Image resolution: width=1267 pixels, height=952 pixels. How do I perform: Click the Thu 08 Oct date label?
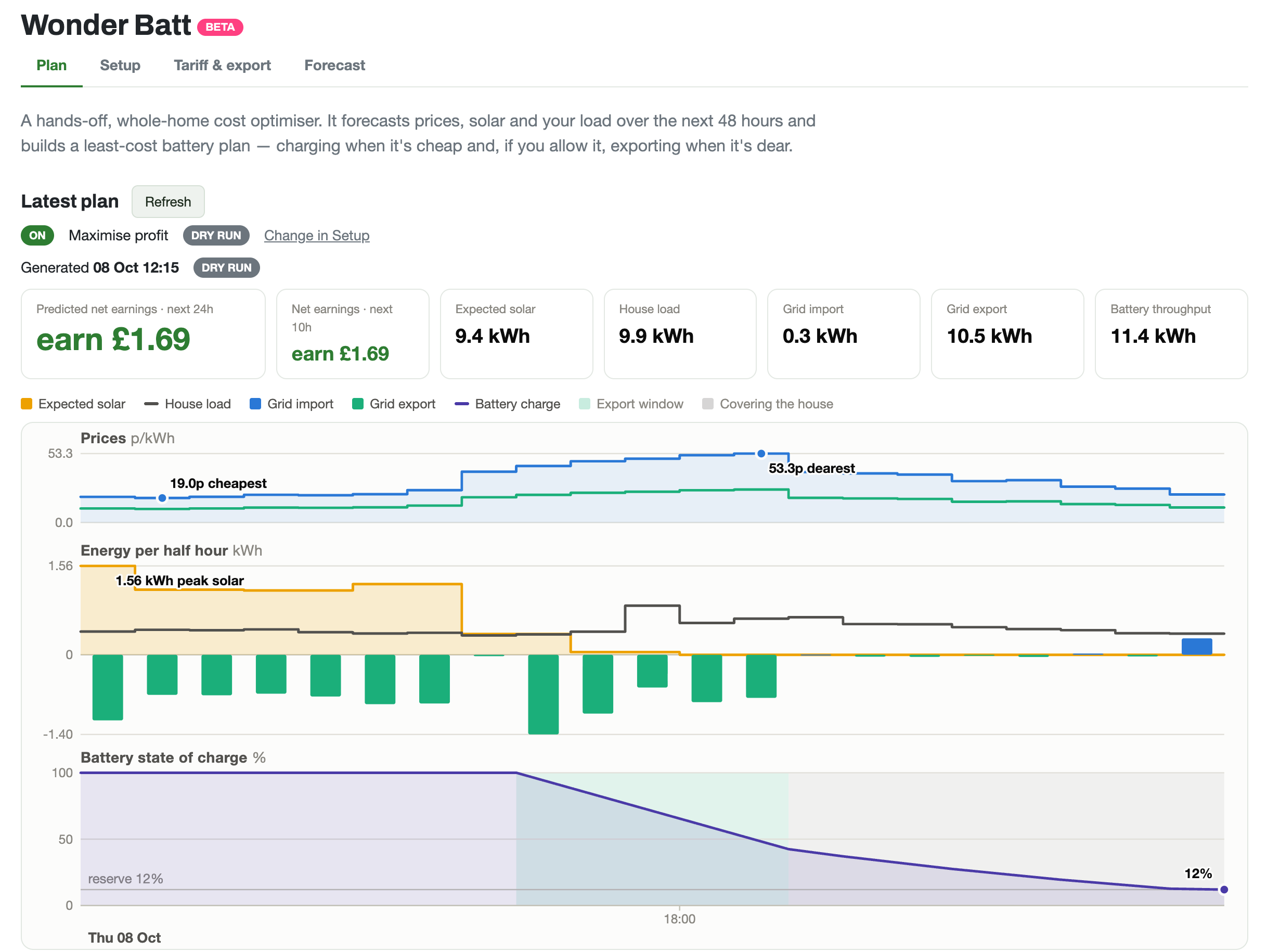coord(124,937)
